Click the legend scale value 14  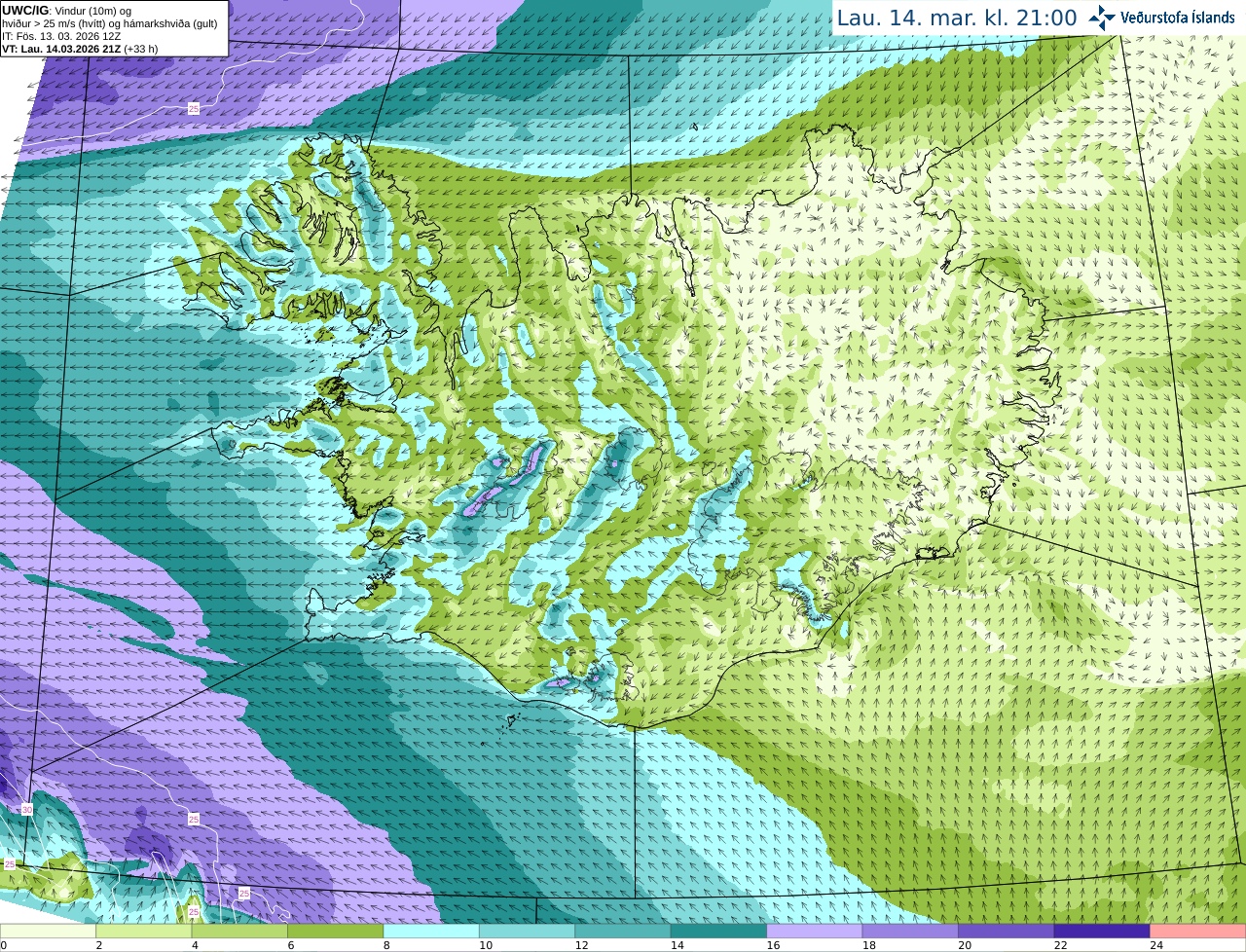point(678,945)
